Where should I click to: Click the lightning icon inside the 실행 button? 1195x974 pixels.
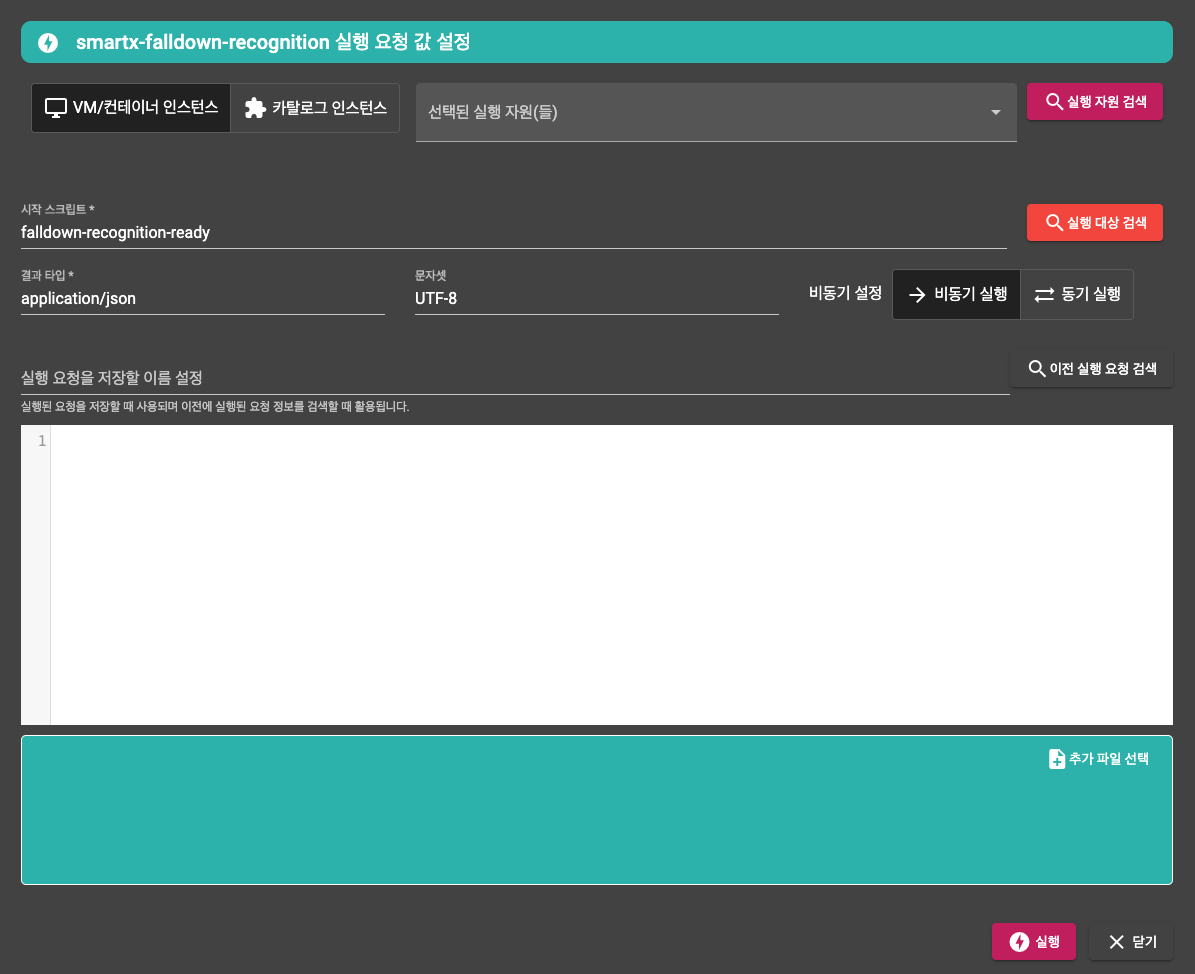[x=1018, y=941]
